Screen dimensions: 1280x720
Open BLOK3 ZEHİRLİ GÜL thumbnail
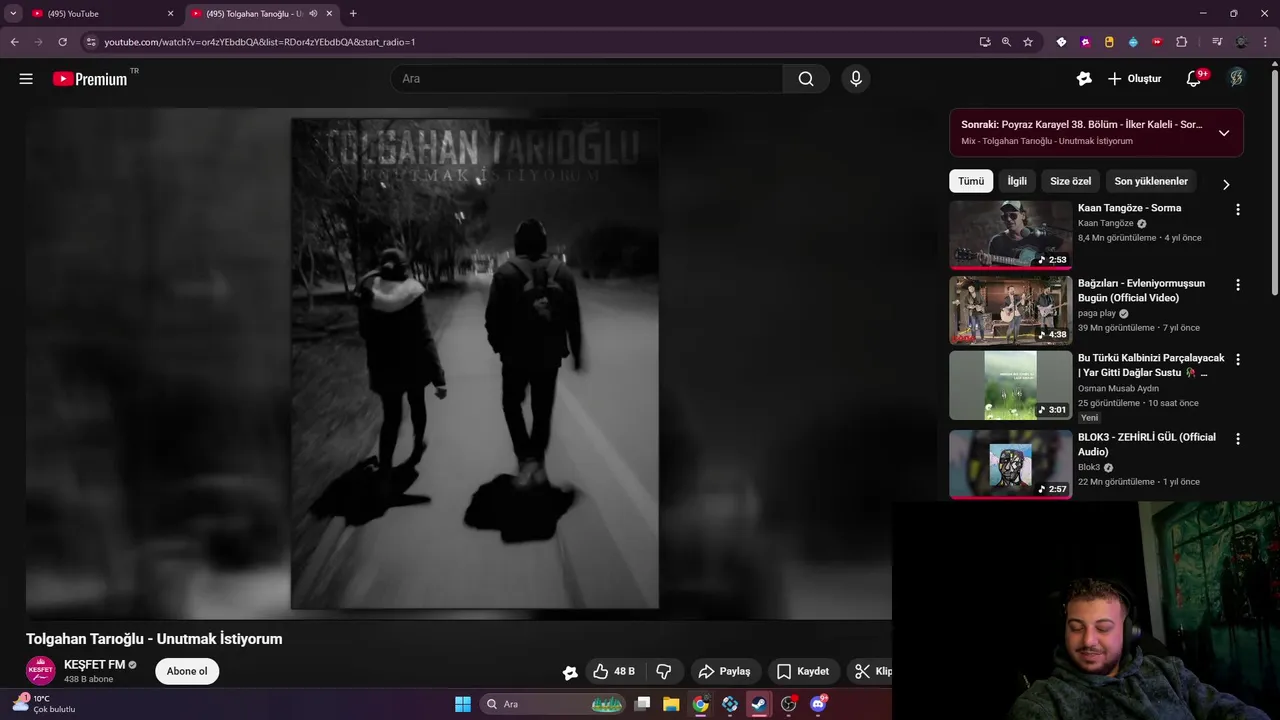[1010, 464]
